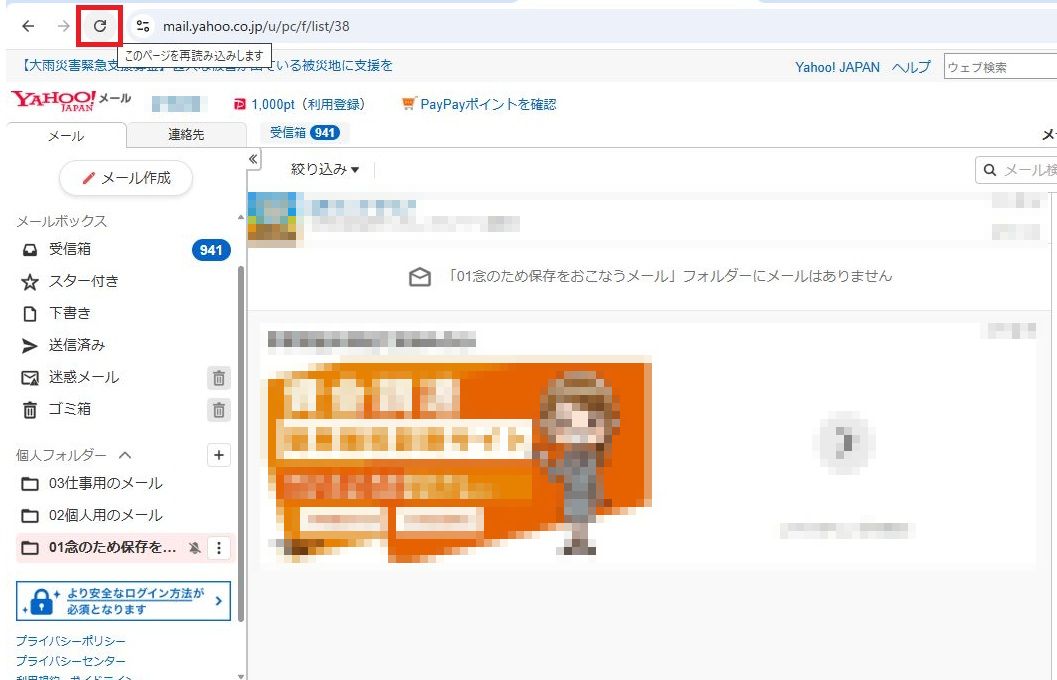The image size is (1057, 680).
Task: Open the 絞り込み filter dropdown
Action: [x=325, y=170]
